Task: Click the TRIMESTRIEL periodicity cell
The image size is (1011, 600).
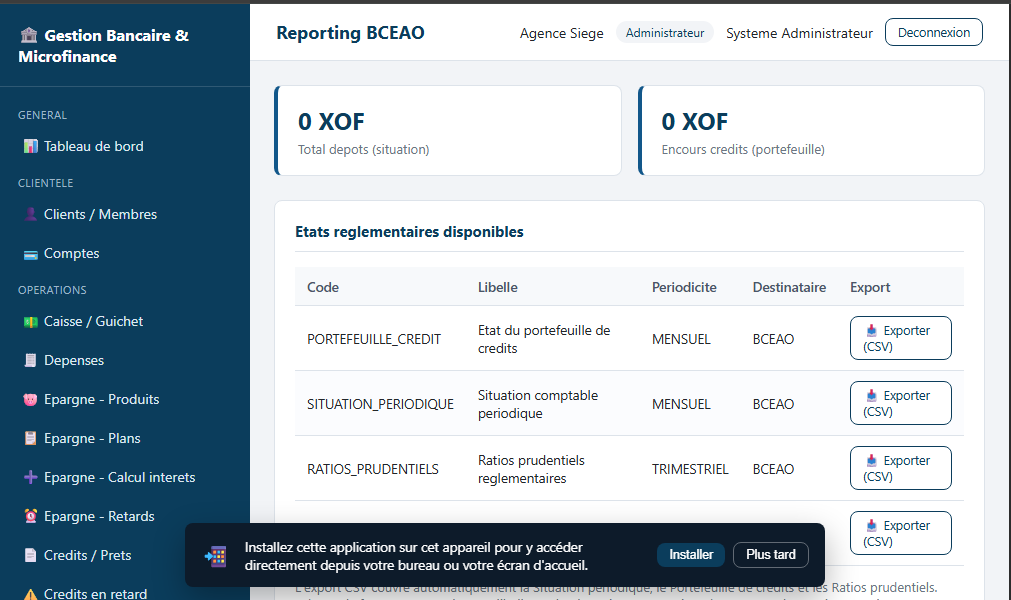Action: [690, 469]
